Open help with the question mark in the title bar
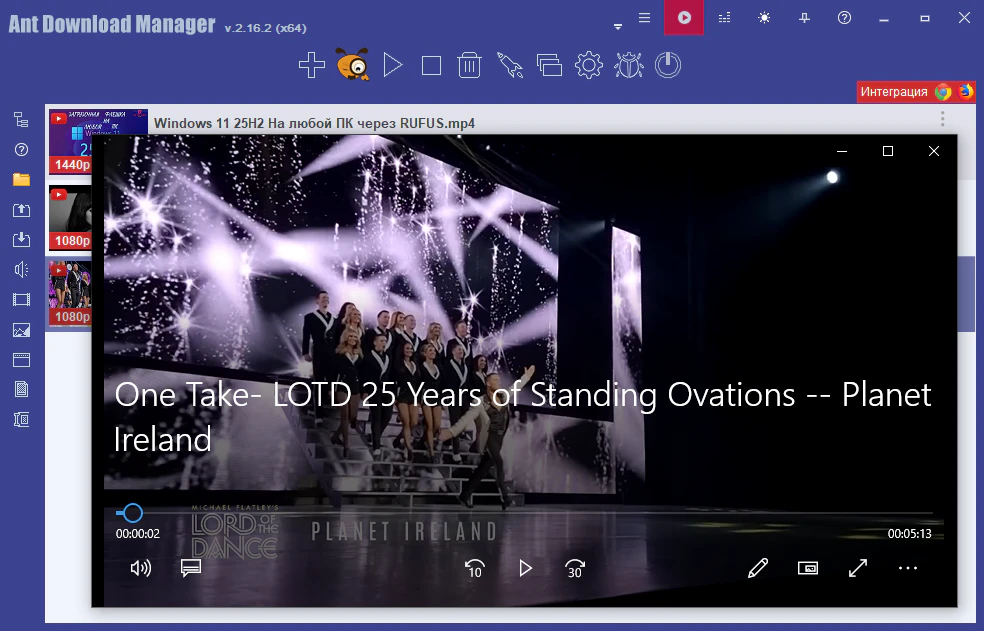This screenshot has height=631, width=984. pos(845,18)
